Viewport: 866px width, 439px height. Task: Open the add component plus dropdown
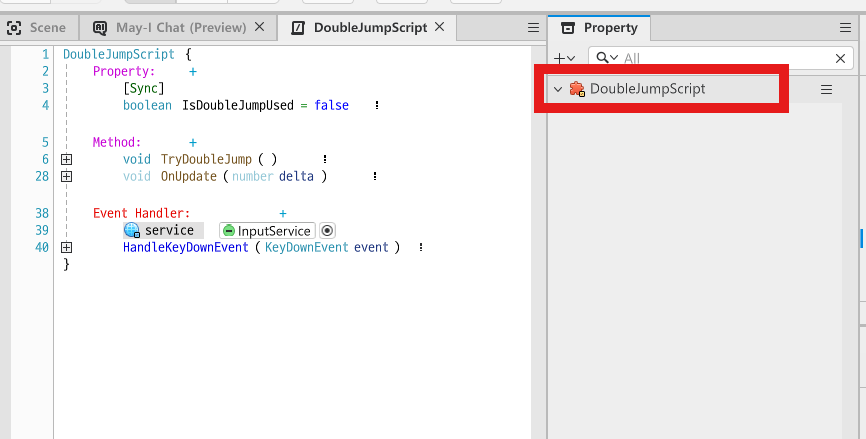click(564, 58)
